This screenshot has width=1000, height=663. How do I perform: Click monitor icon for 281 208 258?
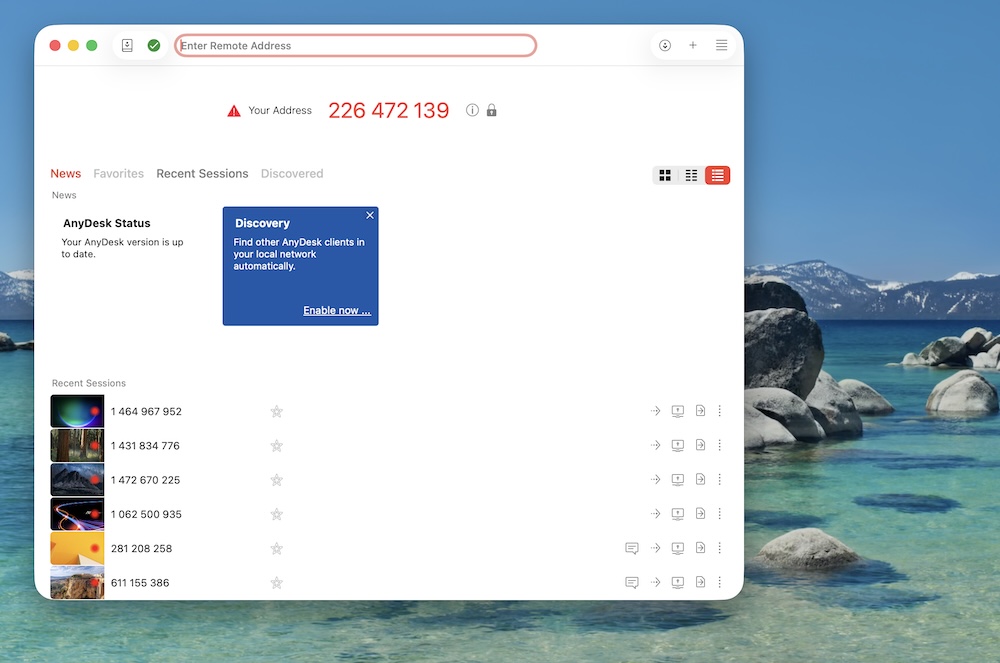678,548
